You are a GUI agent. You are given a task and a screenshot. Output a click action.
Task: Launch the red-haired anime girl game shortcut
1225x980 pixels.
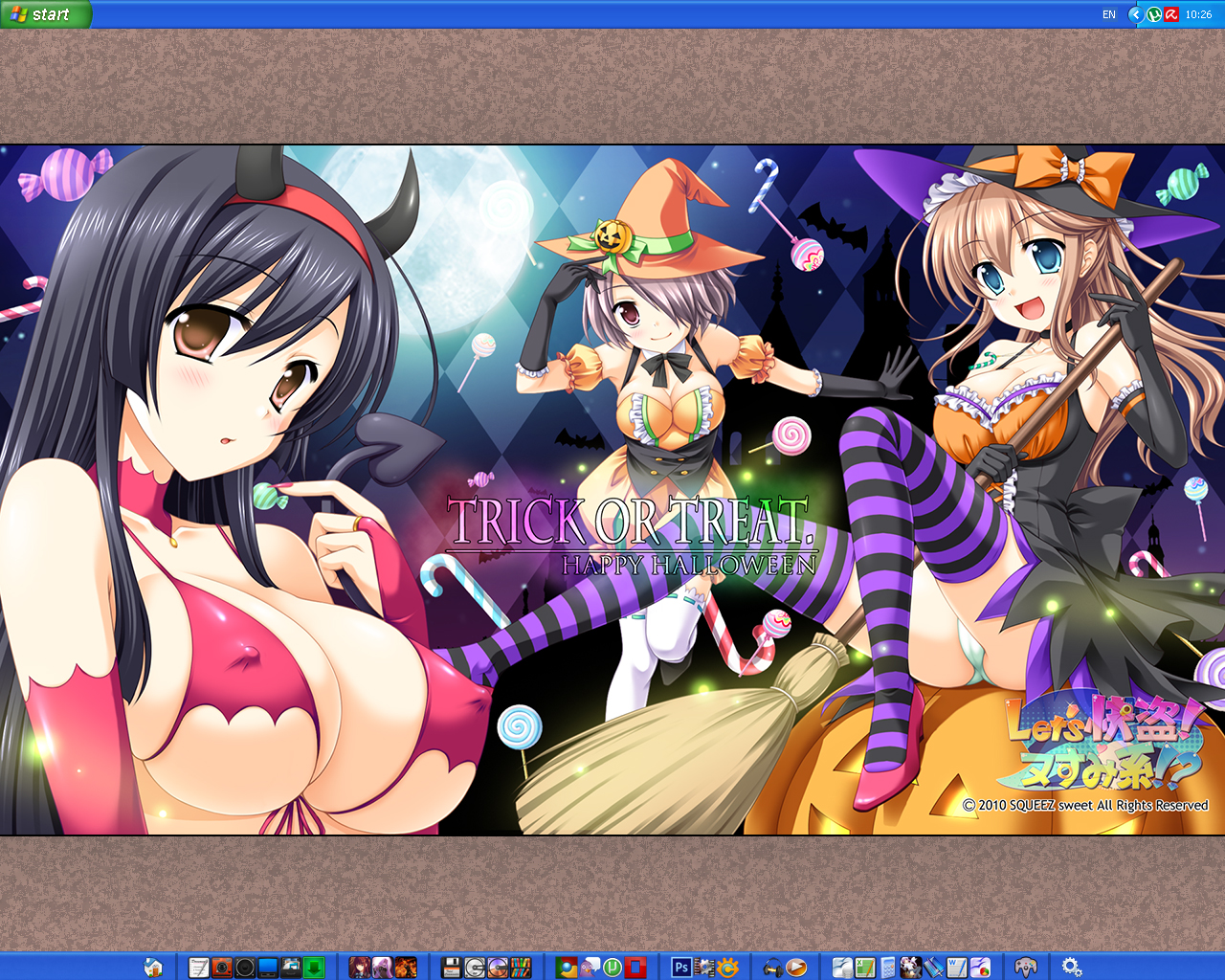360,968
